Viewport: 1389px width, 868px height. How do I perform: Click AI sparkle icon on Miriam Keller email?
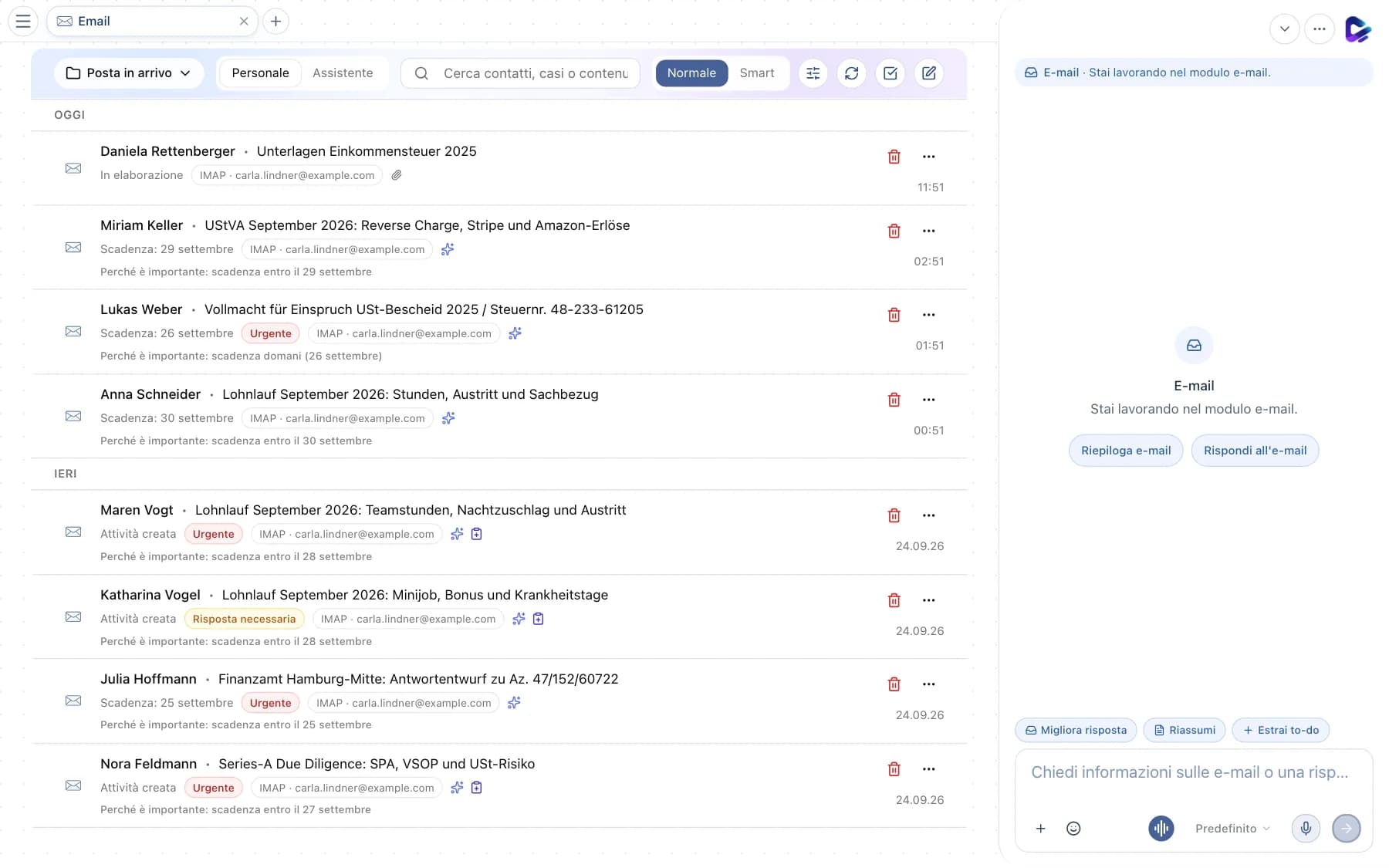(x=448, y=249)
